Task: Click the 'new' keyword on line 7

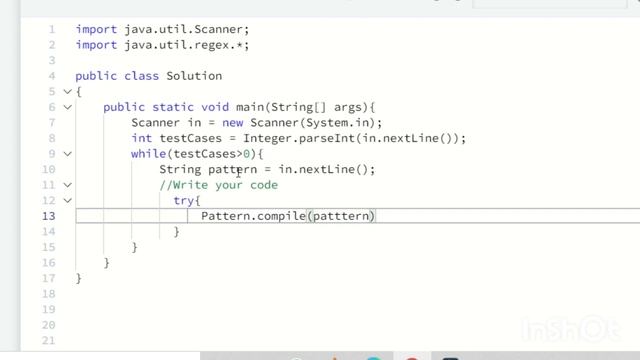Action: click(x=233, y=123)
